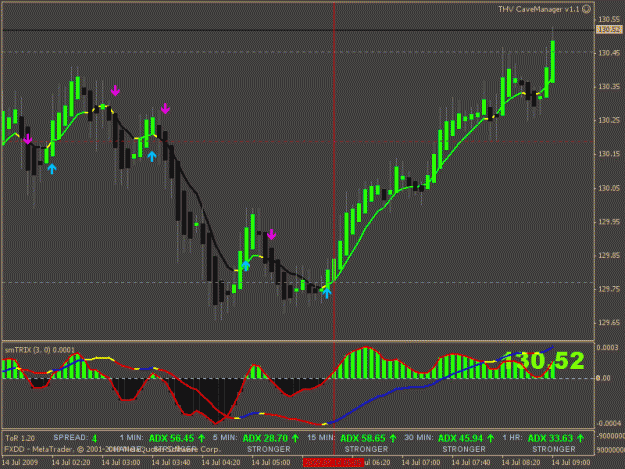Click the 0.0003 smTRIX scale value
625x469 pixels.
point(607,348)
